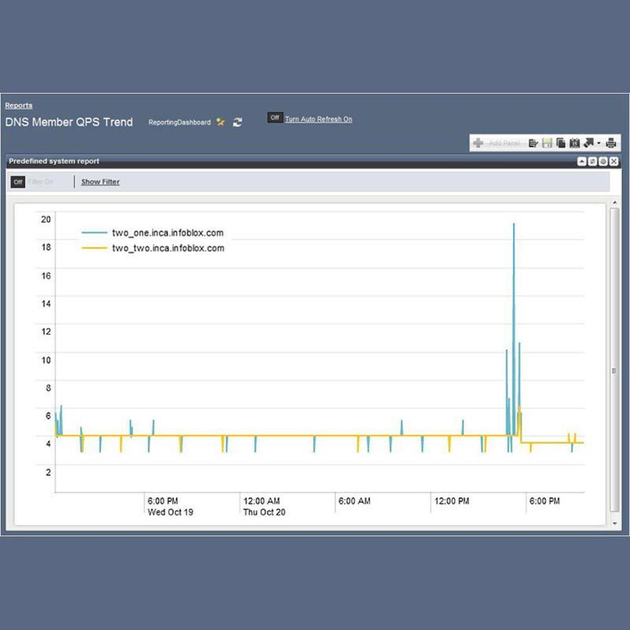This screenshot has height=630, width=630.
Task: Open the edit report icon in toolbar
Action: pos(533,143)
